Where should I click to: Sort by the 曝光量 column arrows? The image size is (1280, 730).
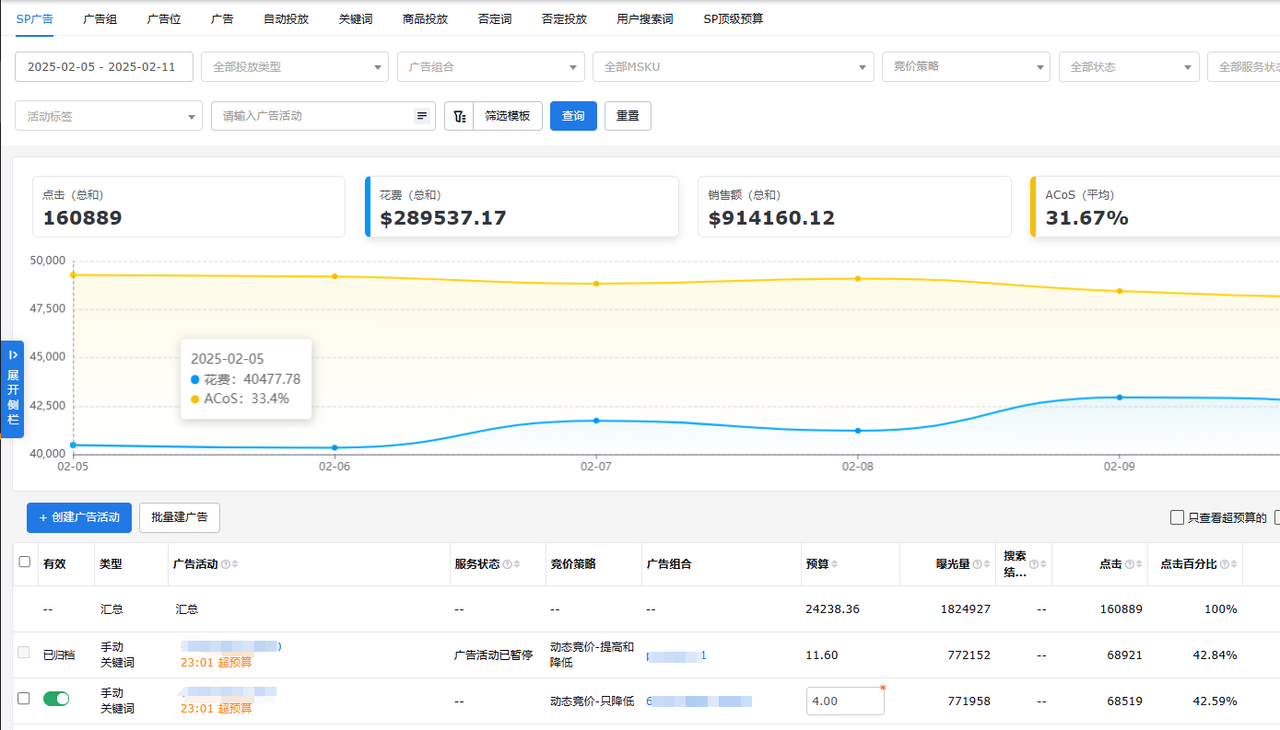tap(986, 564)
